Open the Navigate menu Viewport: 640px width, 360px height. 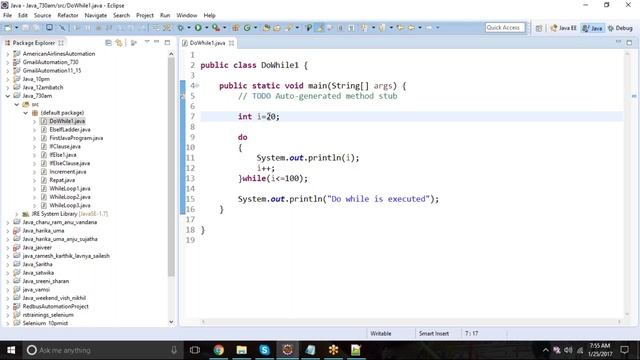96,15
